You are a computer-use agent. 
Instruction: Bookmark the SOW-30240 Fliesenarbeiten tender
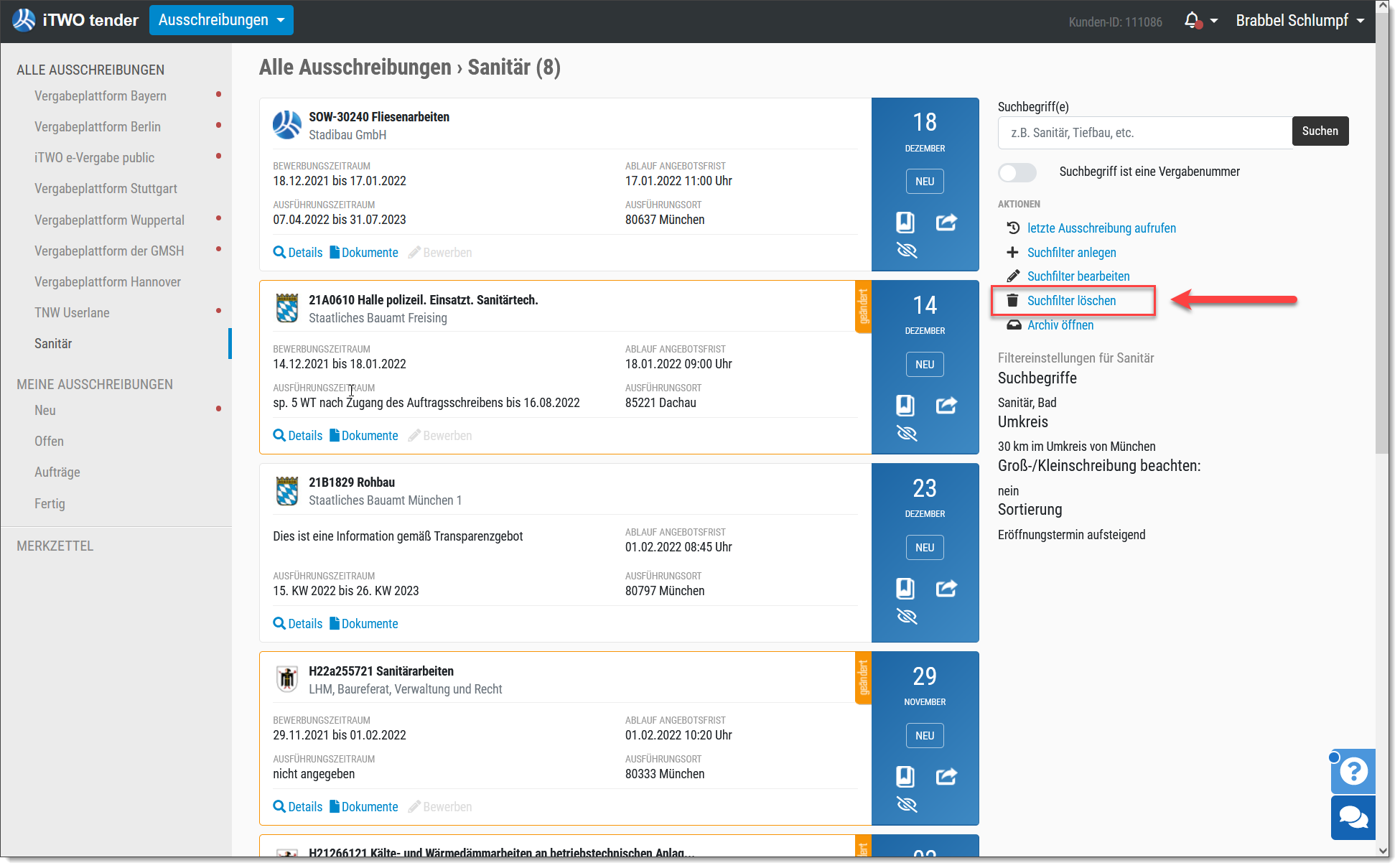[905, 223]
